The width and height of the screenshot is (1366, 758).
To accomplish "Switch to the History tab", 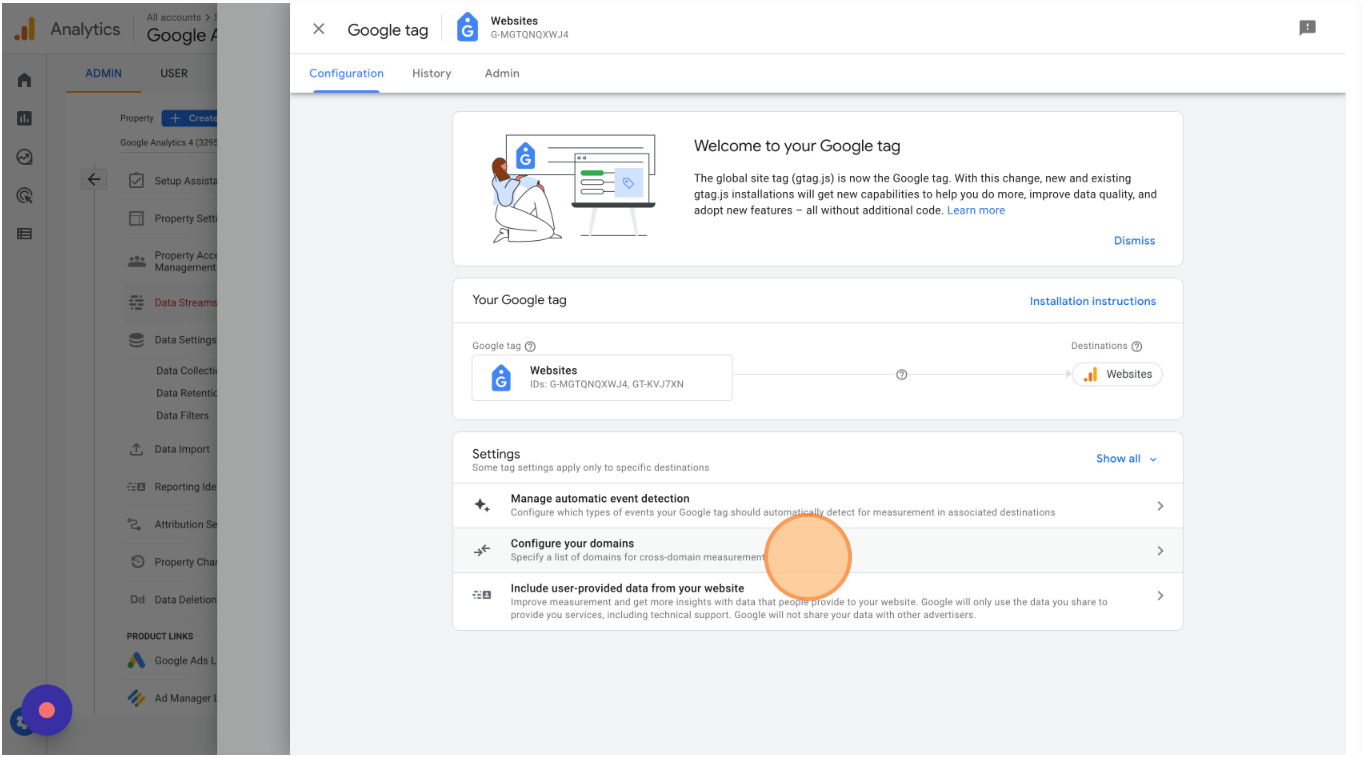I will 431,74.
